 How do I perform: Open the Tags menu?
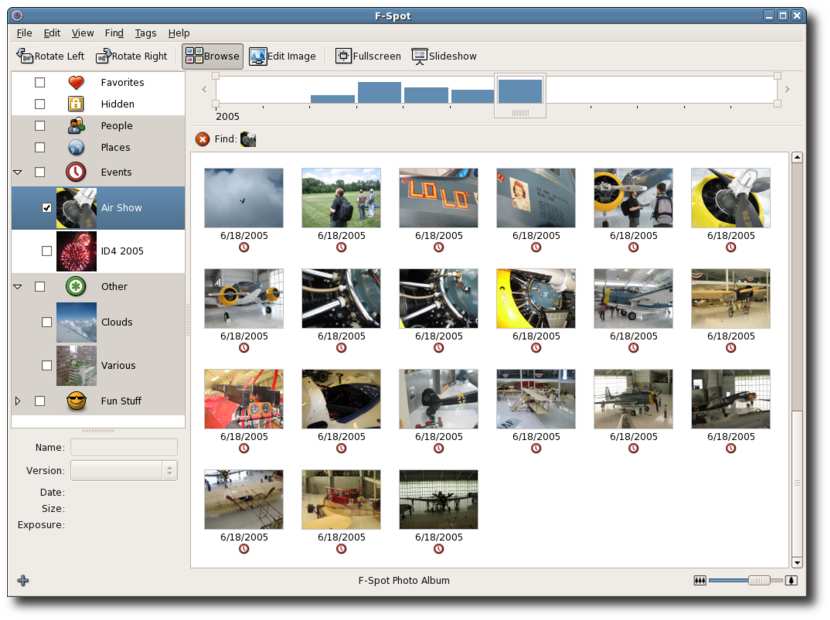[x=146, y=33]
